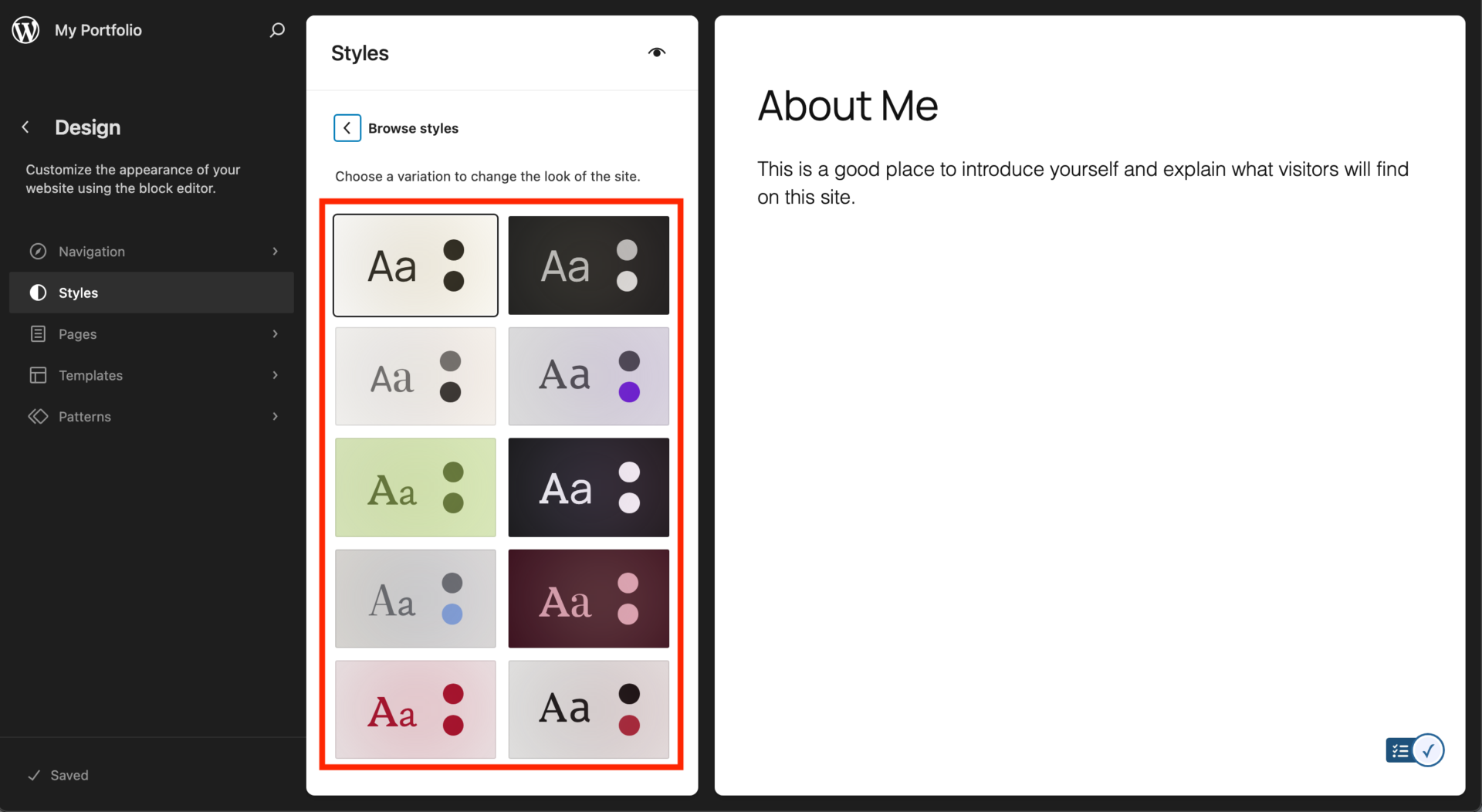The image size is (1482, 812).
Task: Click the Navigation compass icon
Action: click(x=38, y=252)
